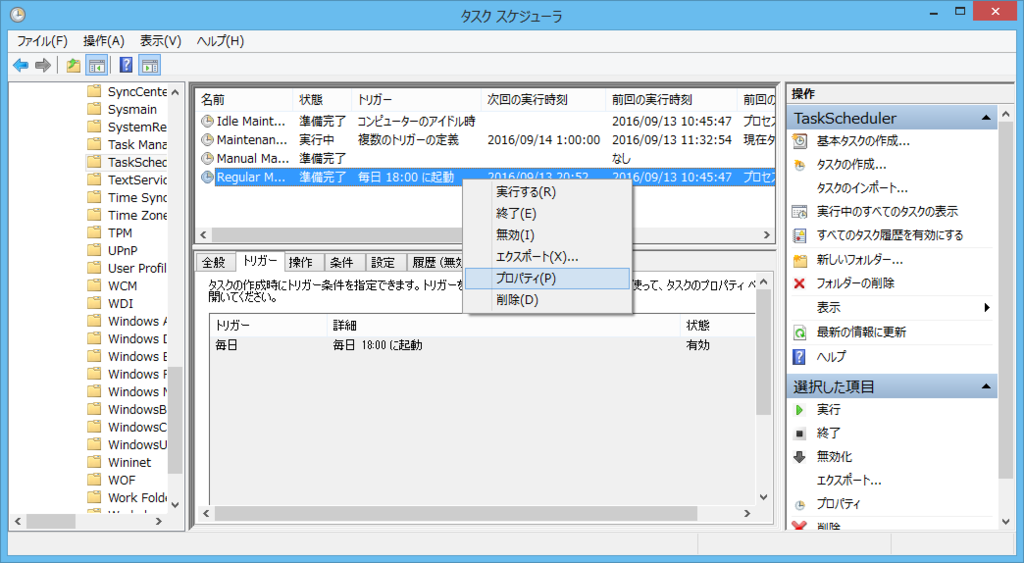Screen dimensions: 1024x563
Task: Choose 削除(D) from context menu
Action: (547, 300)
